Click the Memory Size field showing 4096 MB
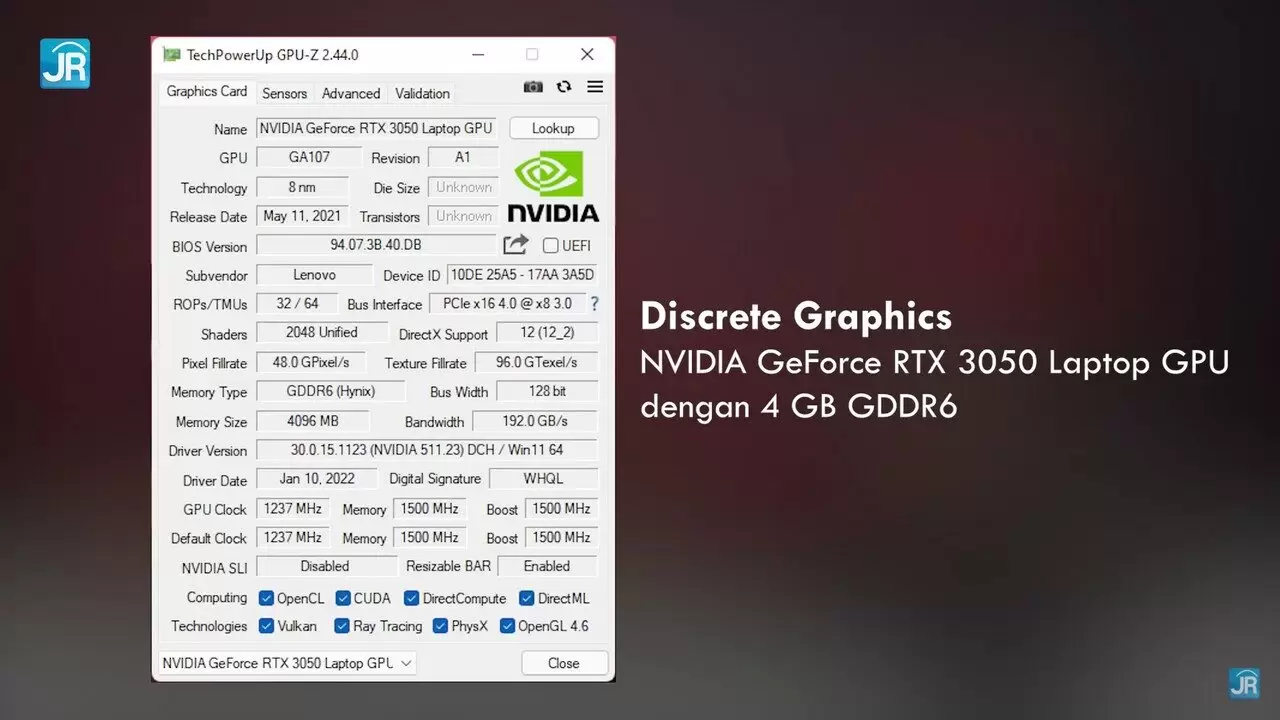This screenshot has height=720, width=1280. click(312, 421)
